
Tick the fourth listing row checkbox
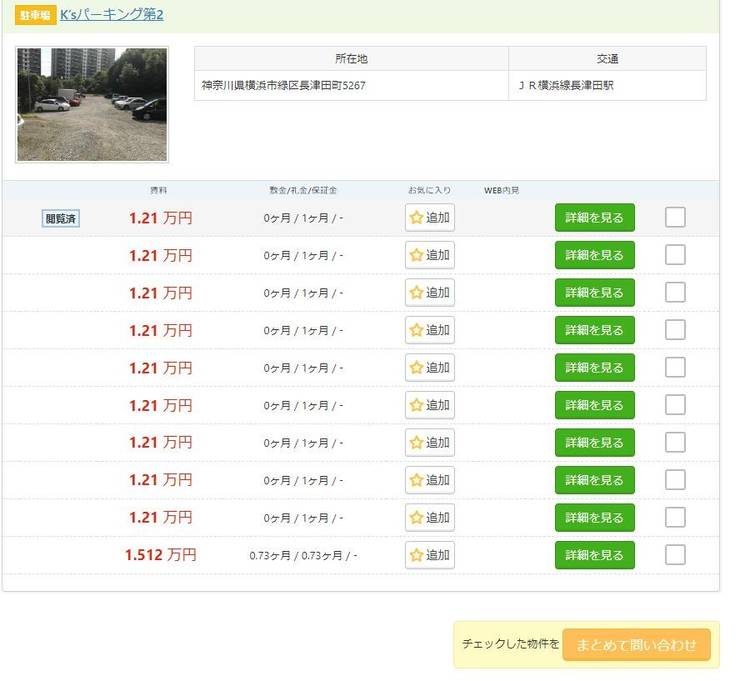675,330
